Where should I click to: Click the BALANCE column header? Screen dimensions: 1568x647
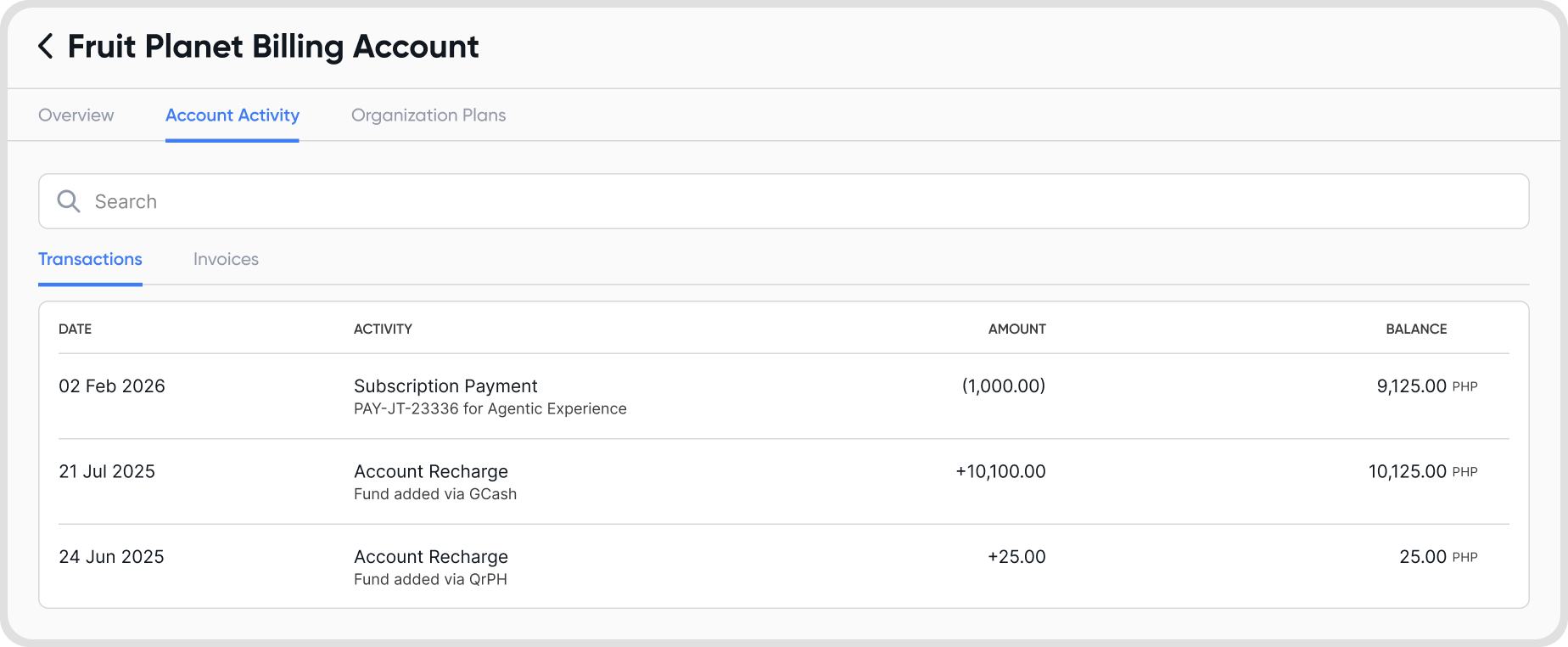pos(1416,329)
